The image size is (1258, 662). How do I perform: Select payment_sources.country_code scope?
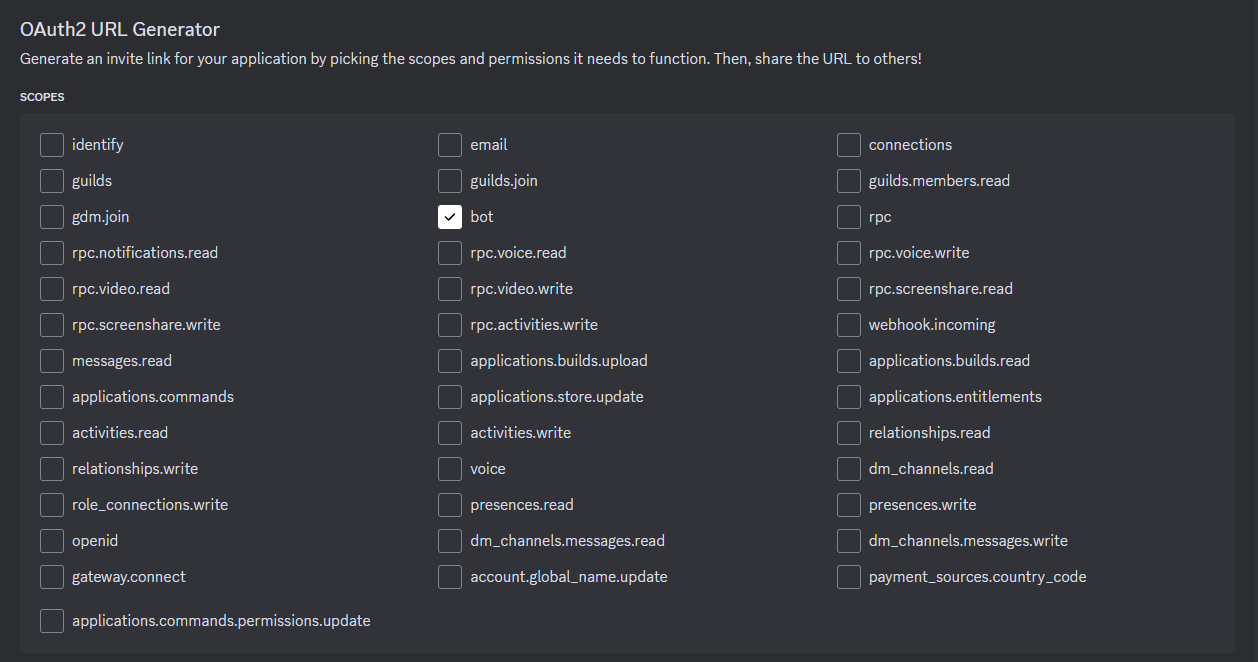[849, 577]
